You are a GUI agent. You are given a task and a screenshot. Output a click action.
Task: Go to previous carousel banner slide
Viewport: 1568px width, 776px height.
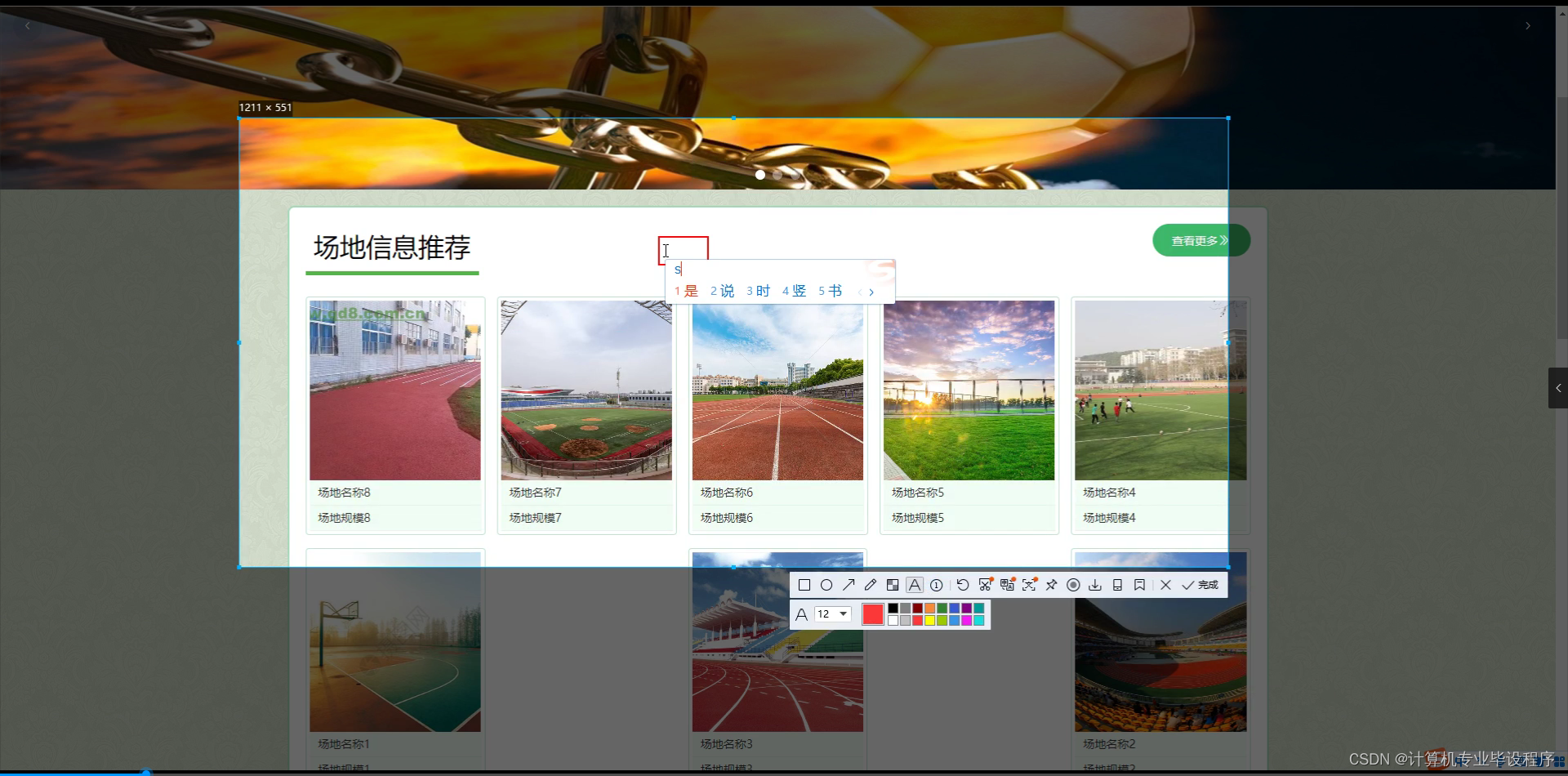click(x=28, y=26)
